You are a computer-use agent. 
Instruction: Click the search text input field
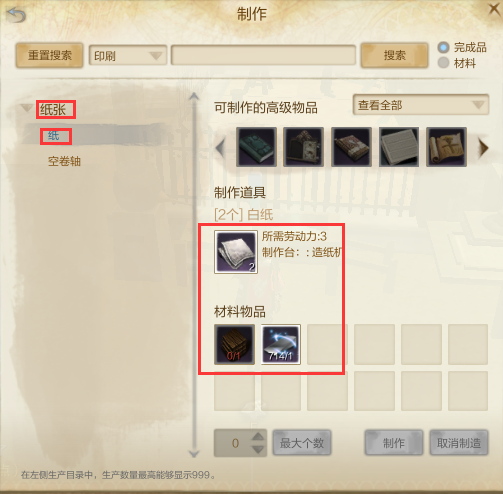[x=263, y=55]
